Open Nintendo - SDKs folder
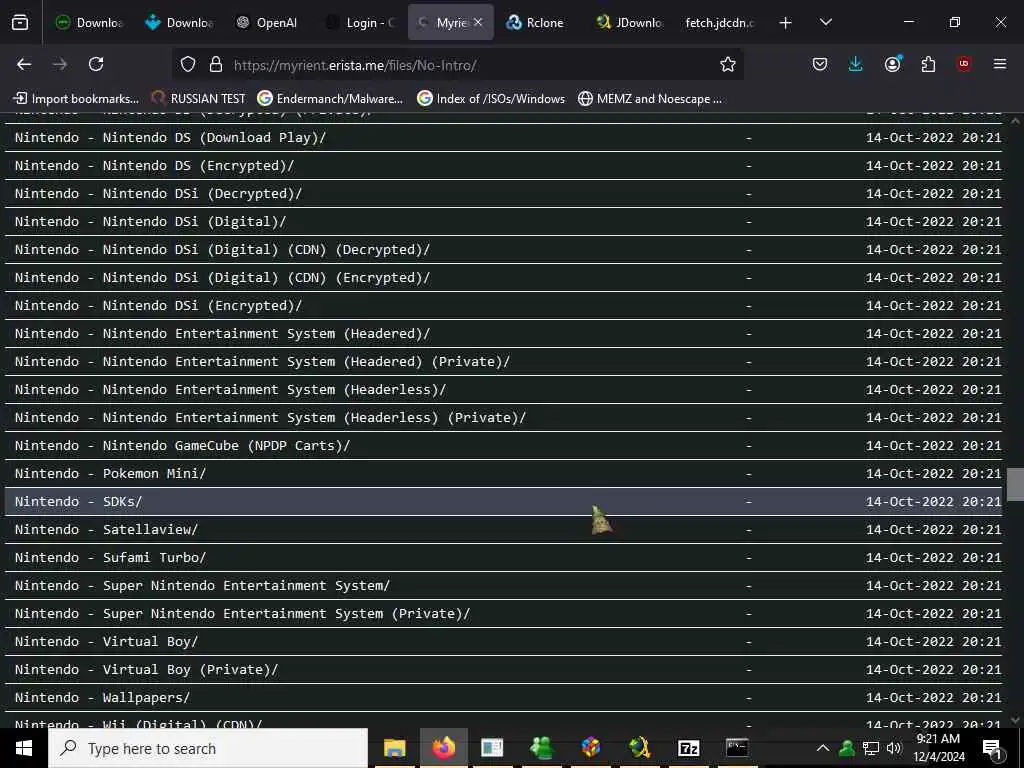This screenshot has width=1024, height=768. (x=78, y=502)
